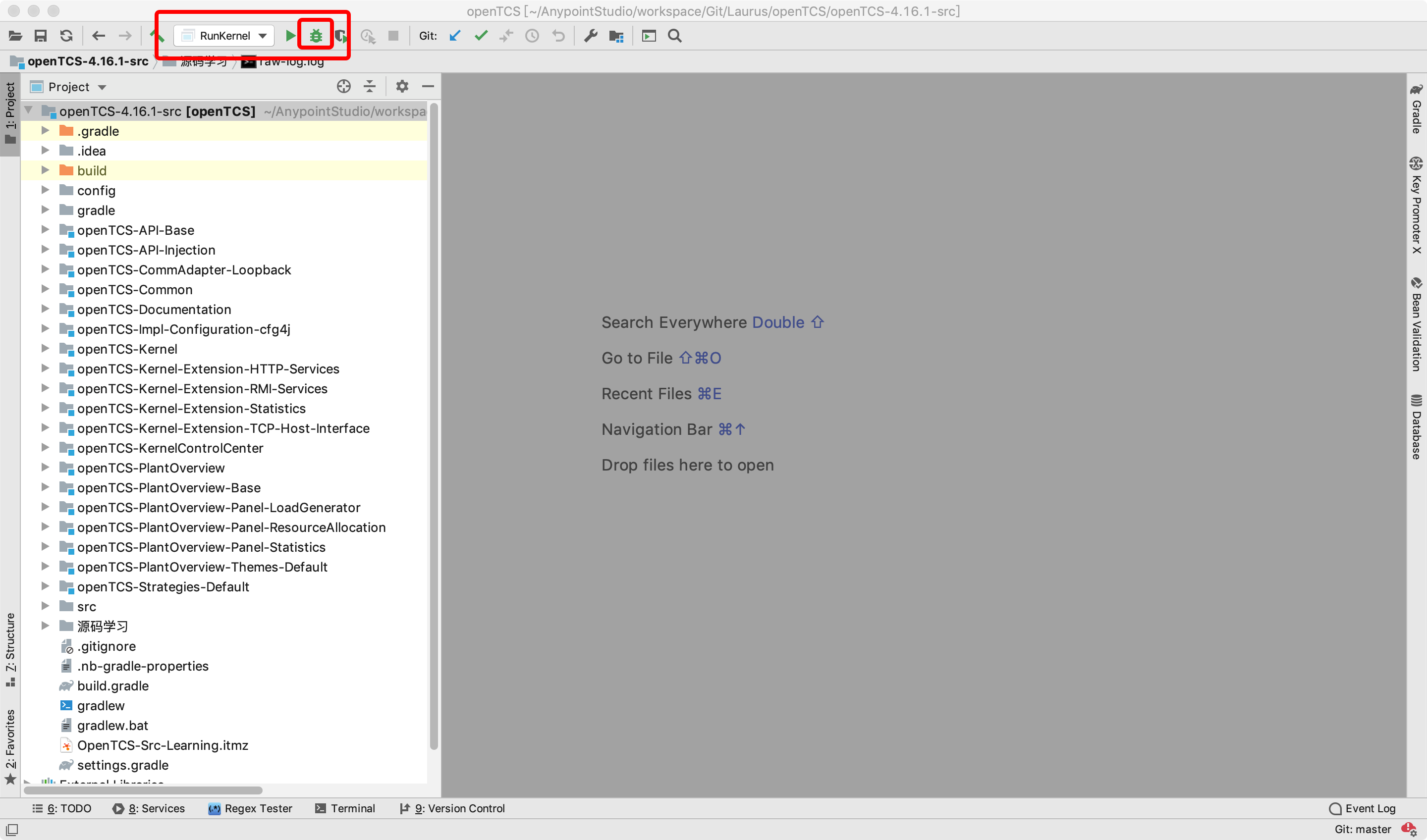Start debugging with the bug icon
Screen dimensions: 1427x840
tap(316, 36)
